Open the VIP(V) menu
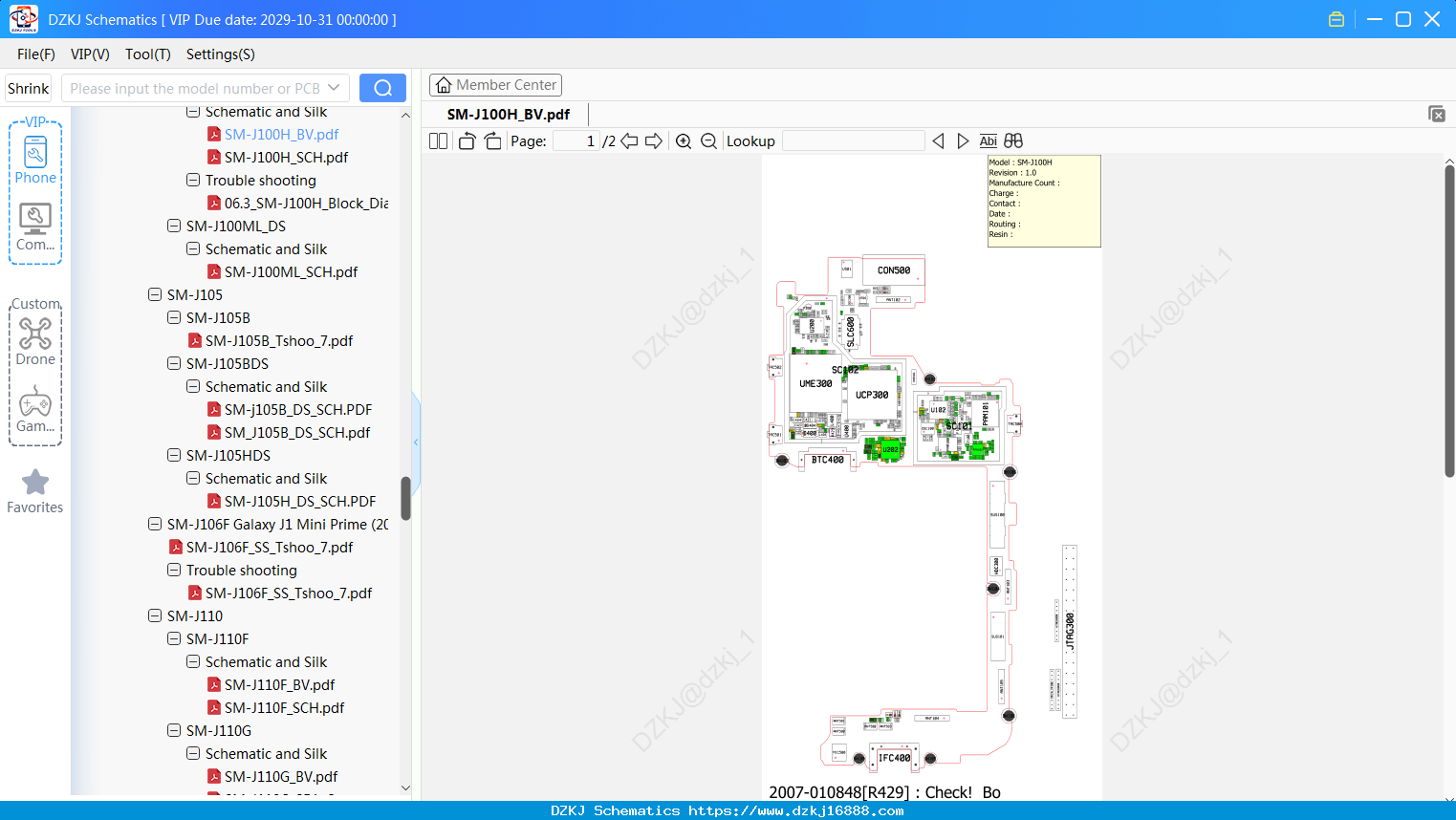Viewport: 1456px width, 820px height. tap(90, 54)
